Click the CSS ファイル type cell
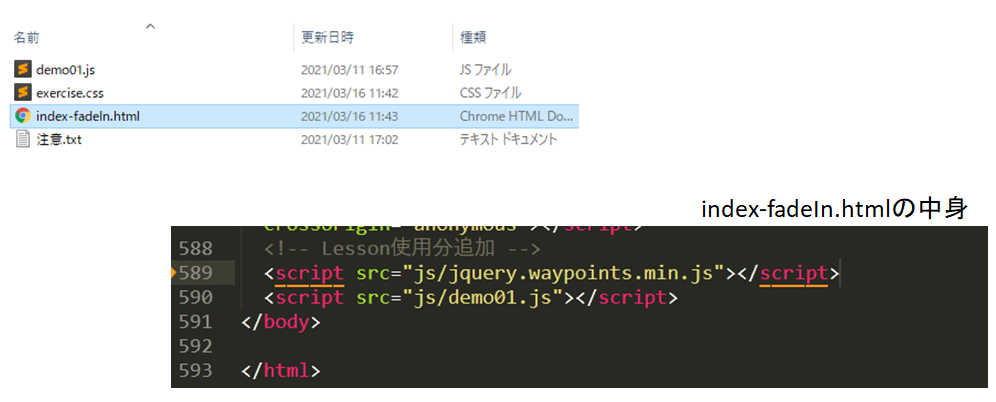Screen dimensions: 996x402 point(490,93)
